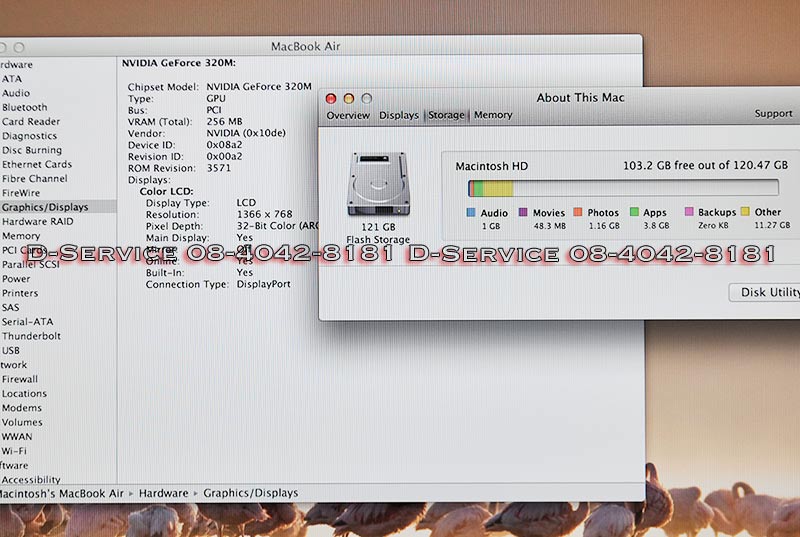Click the Connection Type value DisplayPort
Screen dimensions: 800x537
click(263, 284)
